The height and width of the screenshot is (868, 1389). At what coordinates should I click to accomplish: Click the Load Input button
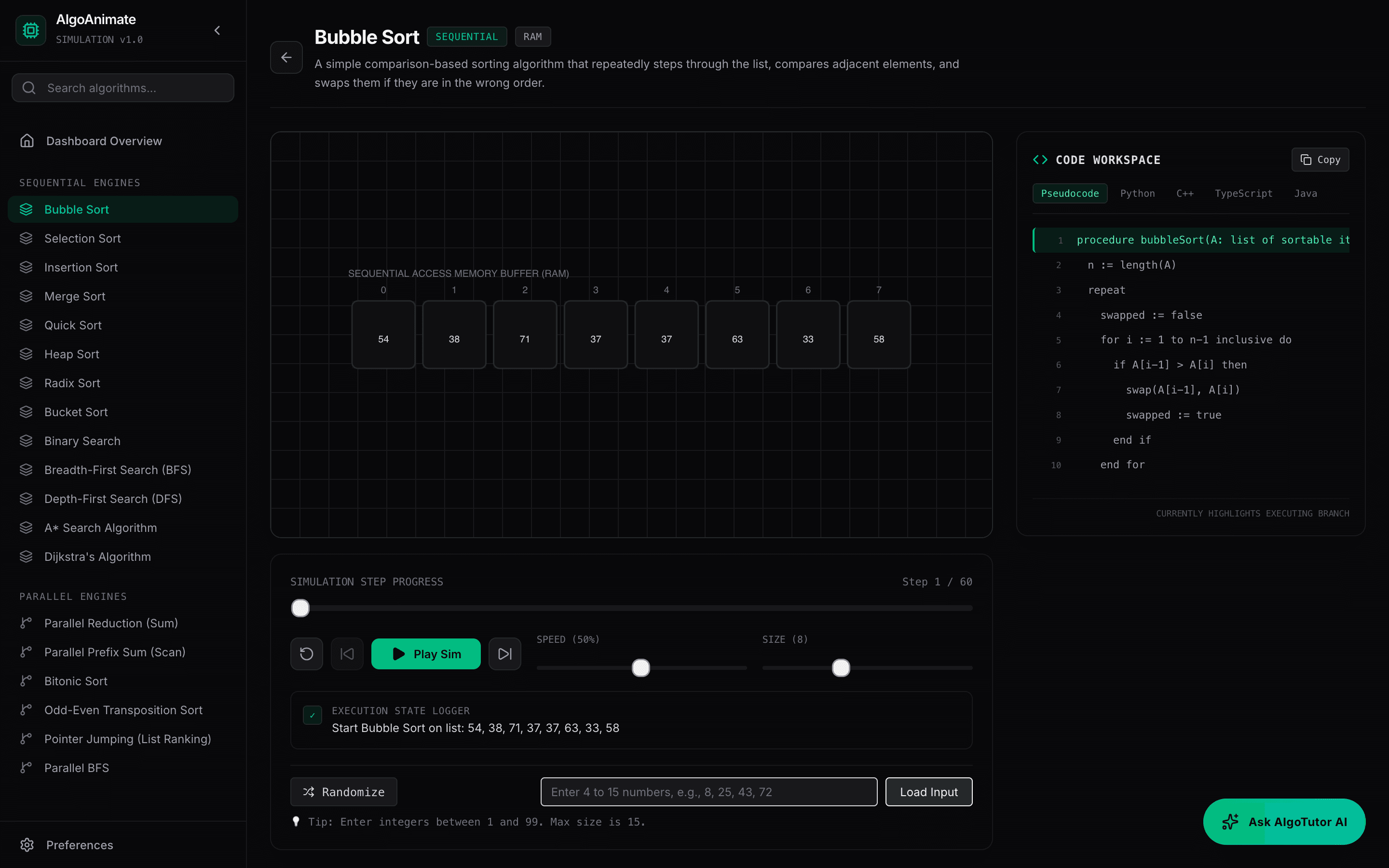(x=929, y=792)
